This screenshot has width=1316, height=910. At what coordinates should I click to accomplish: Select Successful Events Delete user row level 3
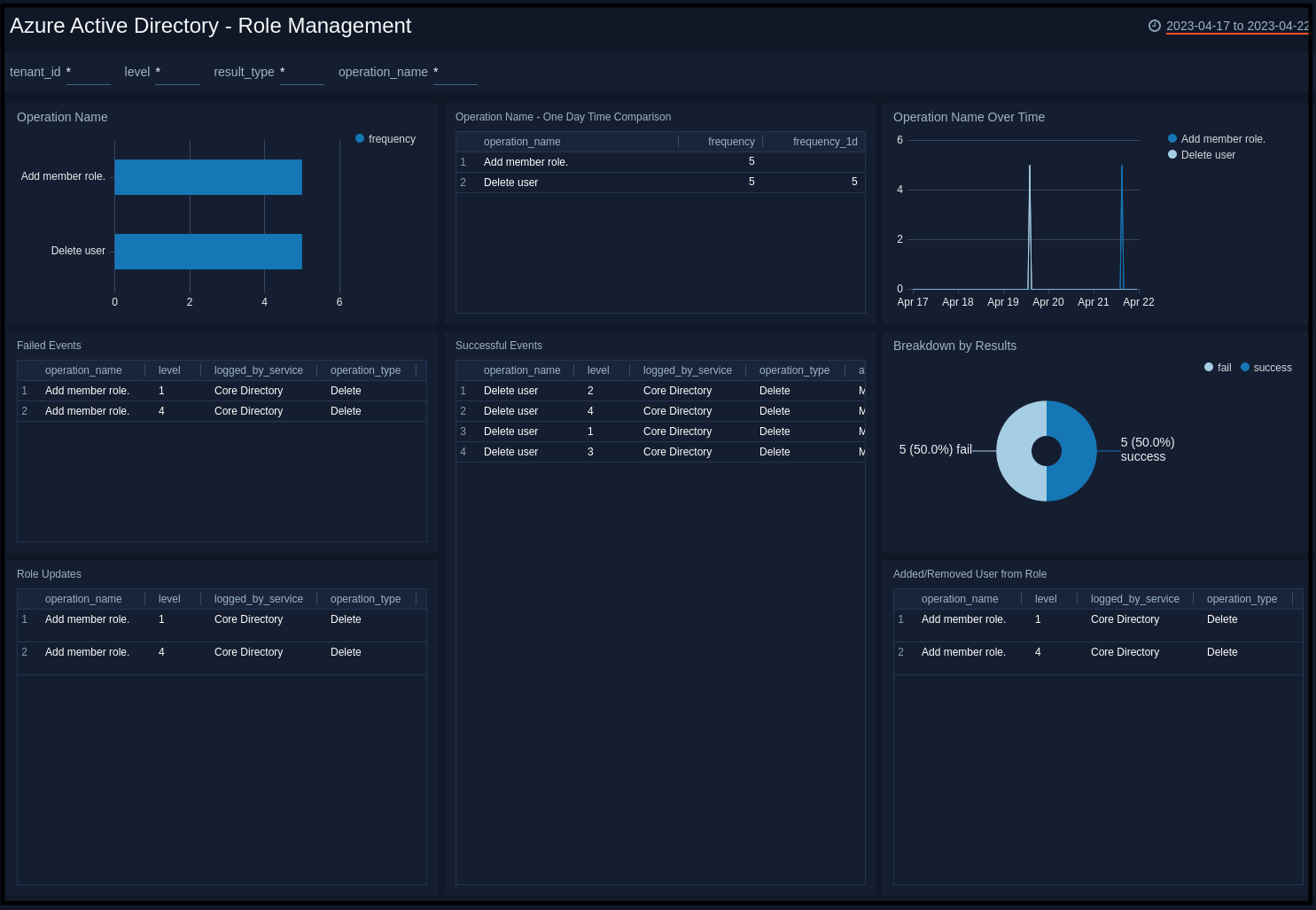660,452
